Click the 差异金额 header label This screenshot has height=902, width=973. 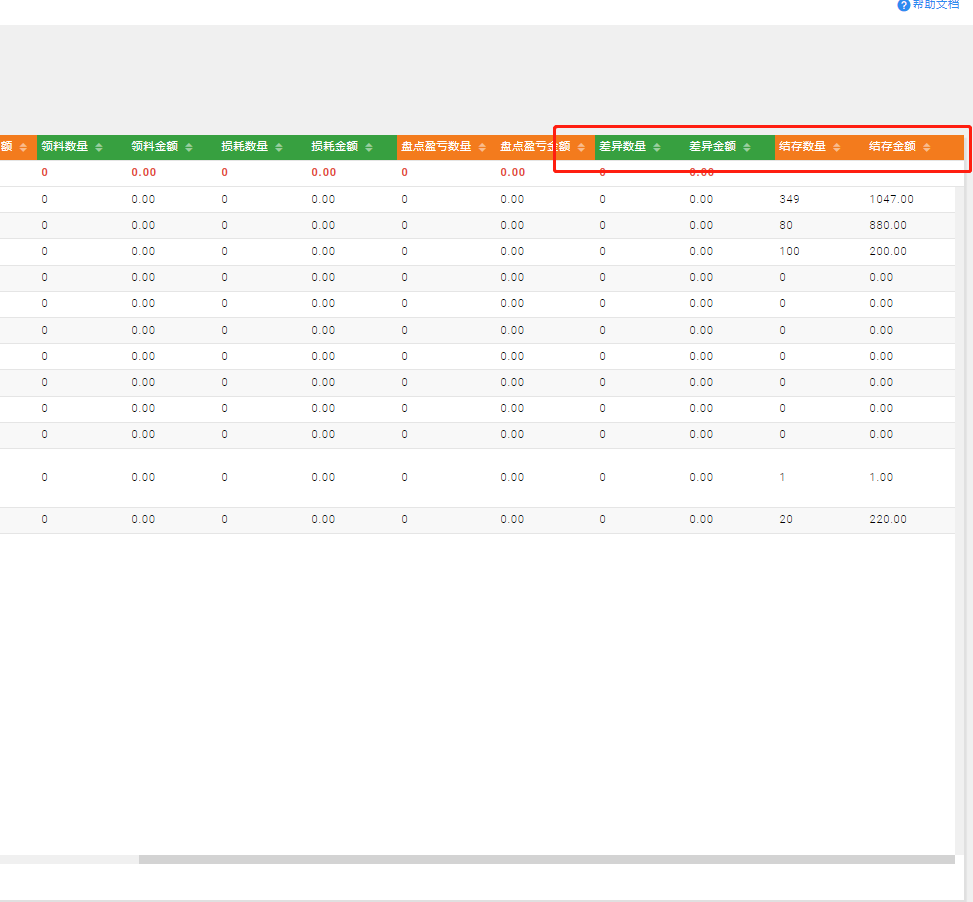point(712,146)
